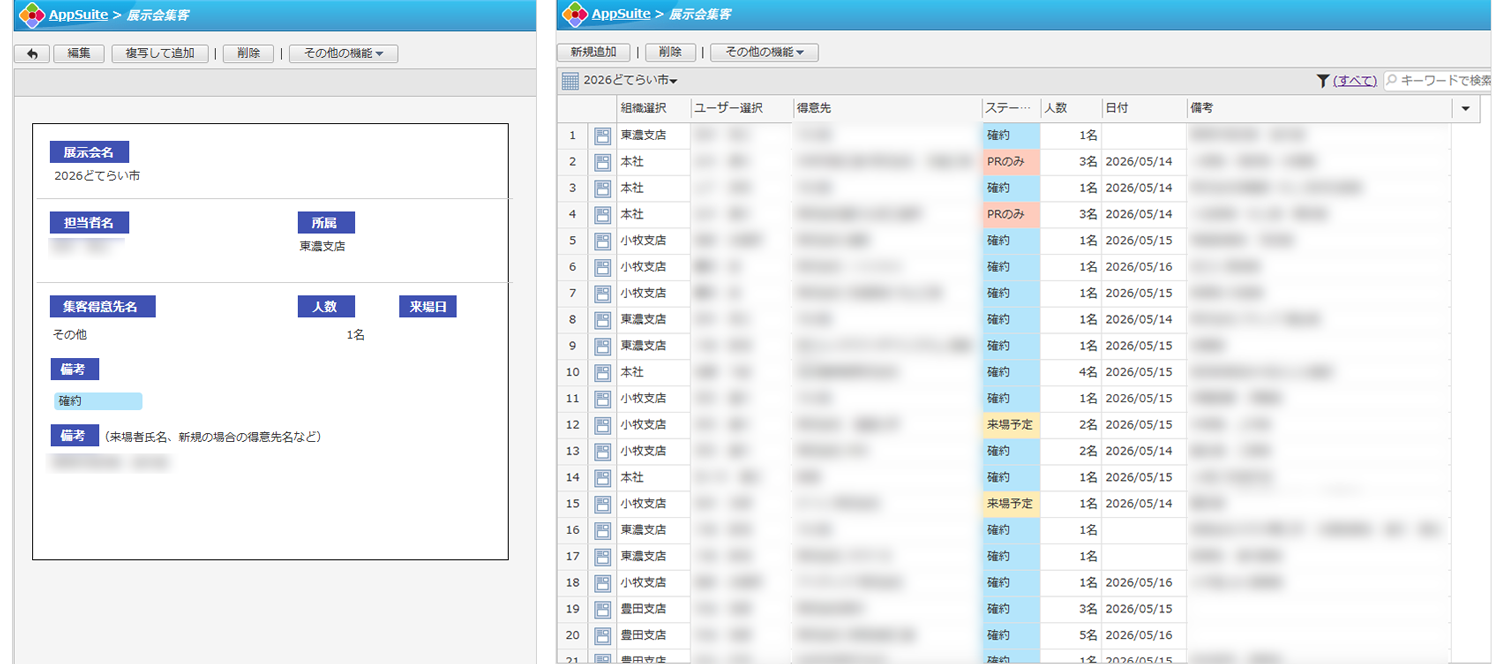Viewport: 1500px width, 664px height.
Task: Open その他の機能 dropdown in right toolbar
Action: [764, 53]
